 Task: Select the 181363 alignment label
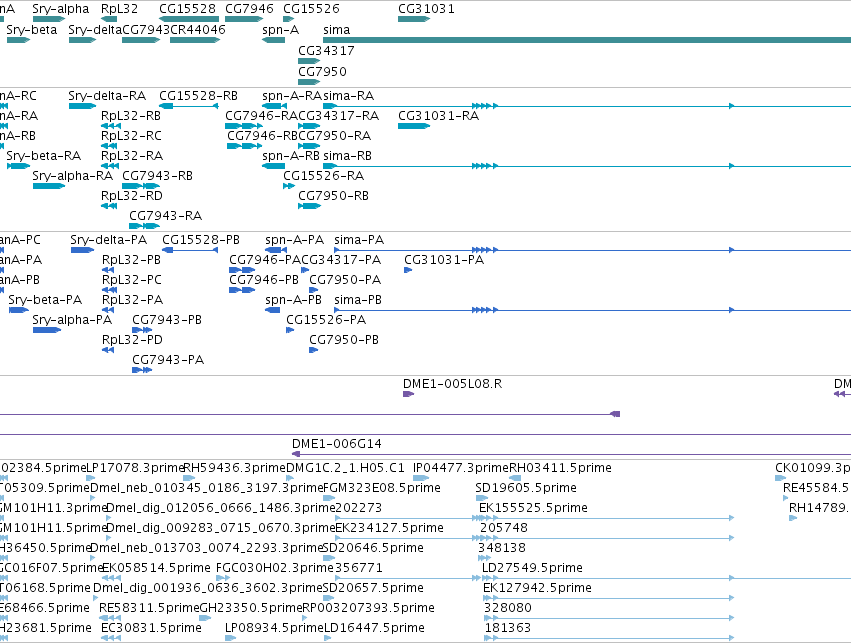tap(507, 628)
